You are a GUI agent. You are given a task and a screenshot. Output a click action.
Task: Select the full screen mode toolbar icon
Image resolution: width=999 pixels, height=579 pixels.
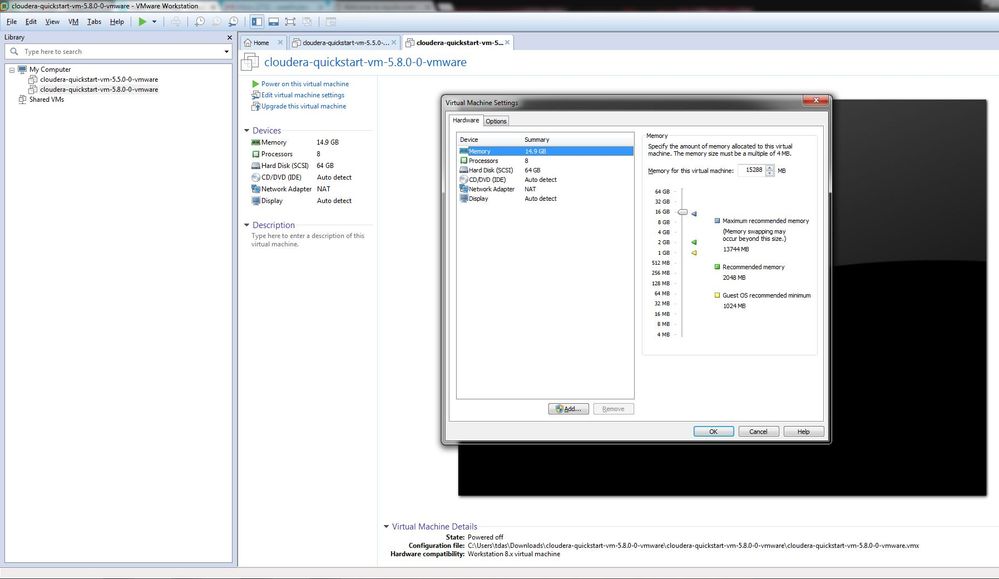[288, 20]
